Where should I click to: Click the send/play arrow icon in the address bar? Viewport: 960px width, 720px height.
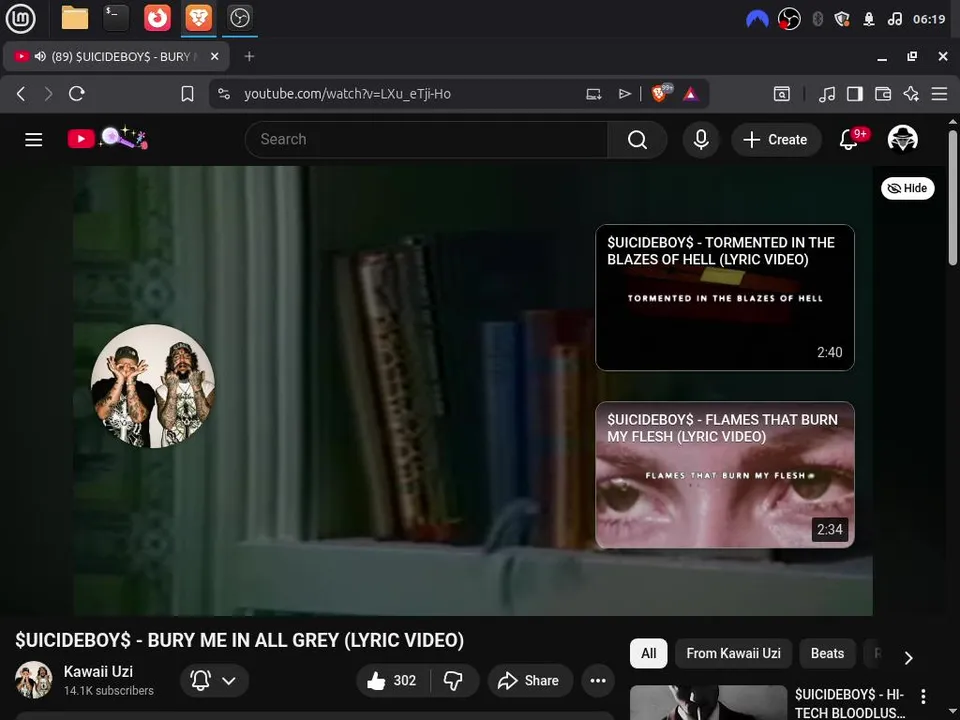(624, 94)
